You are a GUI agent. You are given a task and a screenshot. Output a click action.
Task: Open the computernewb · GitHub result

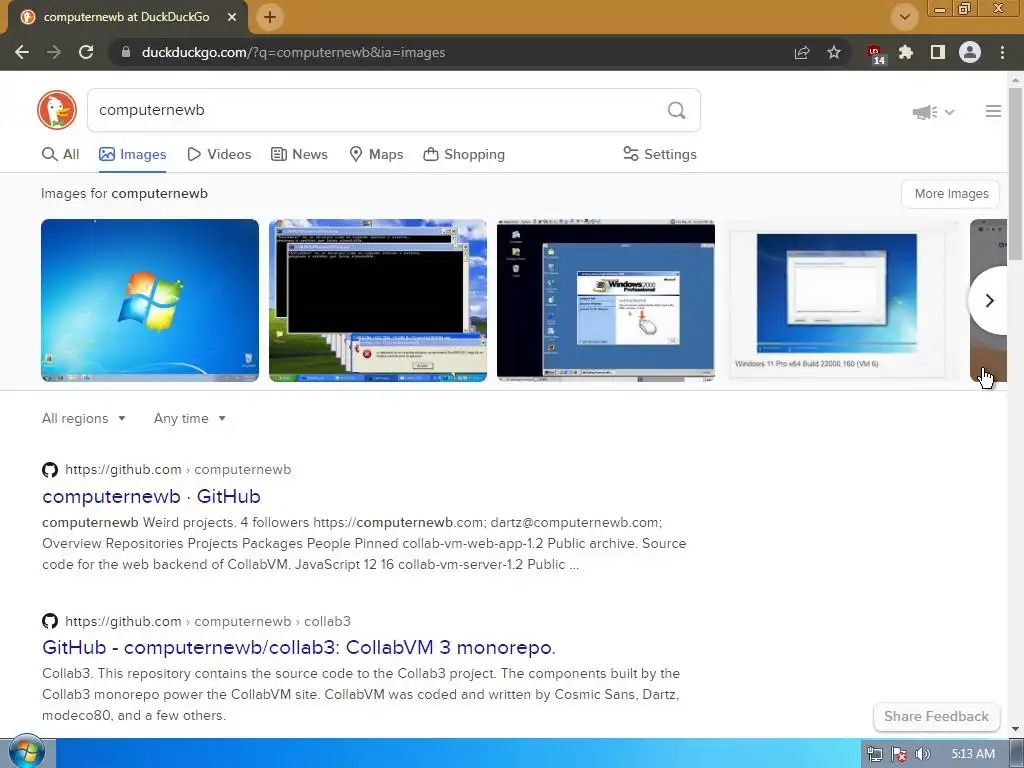[x=152, y=496]
